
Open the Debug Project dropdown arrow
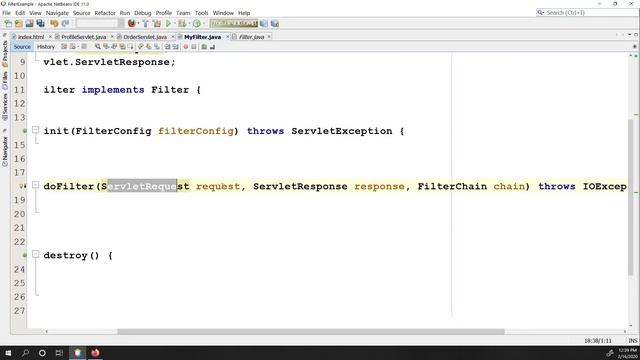pos(189,24)
